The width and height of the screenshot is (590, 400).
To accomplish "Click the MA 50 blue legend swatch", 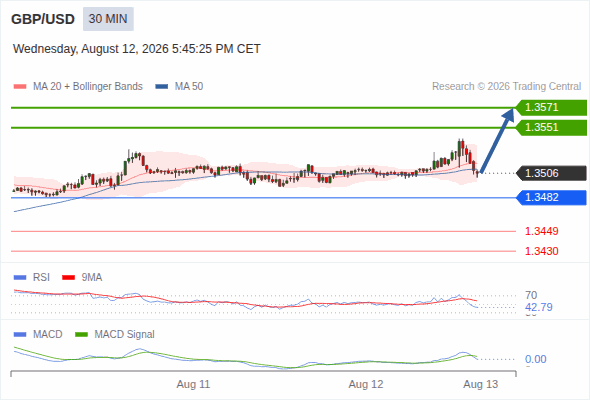I will [162, 87].
